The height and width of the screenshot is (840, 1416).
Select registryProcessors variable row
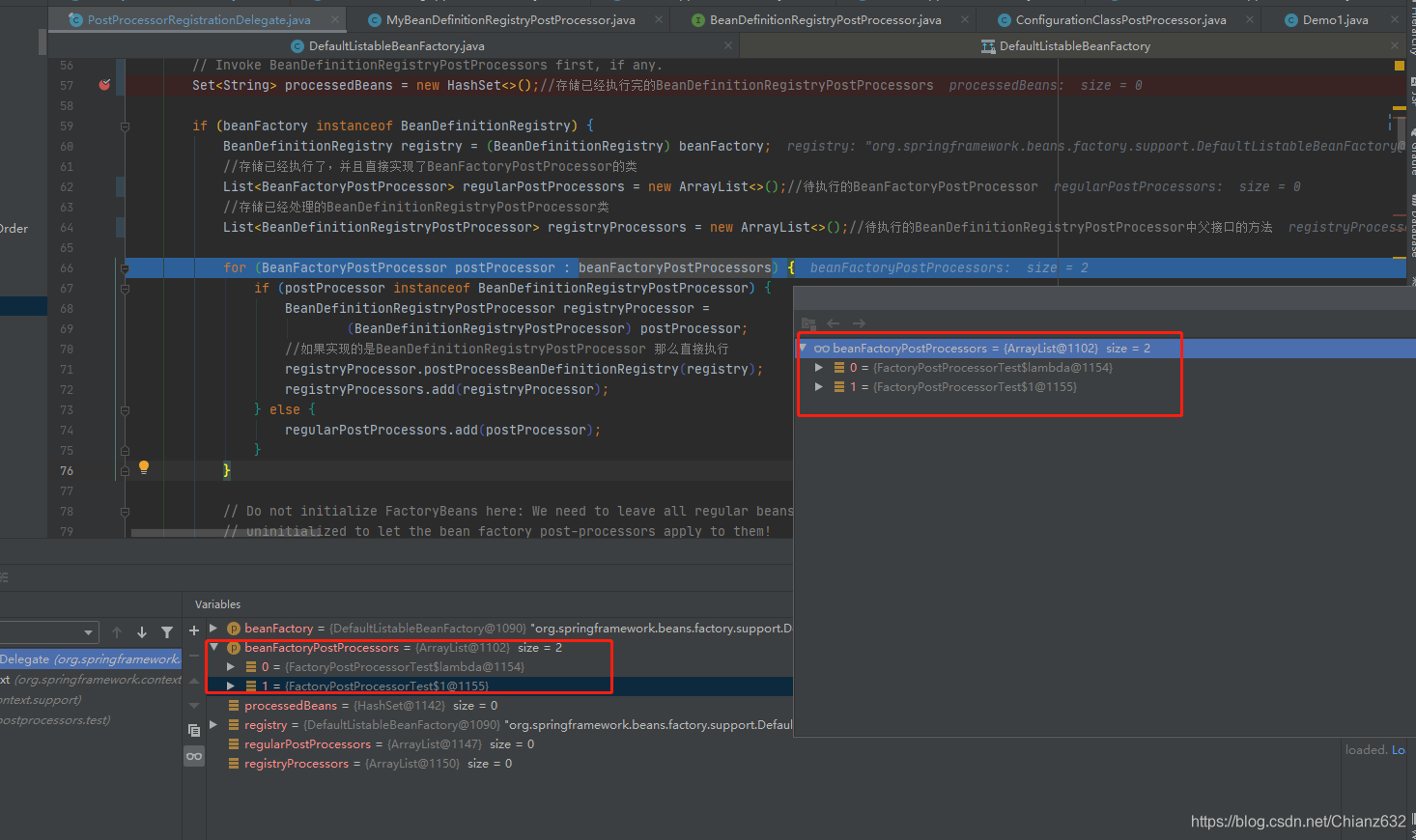pos(499,764)
